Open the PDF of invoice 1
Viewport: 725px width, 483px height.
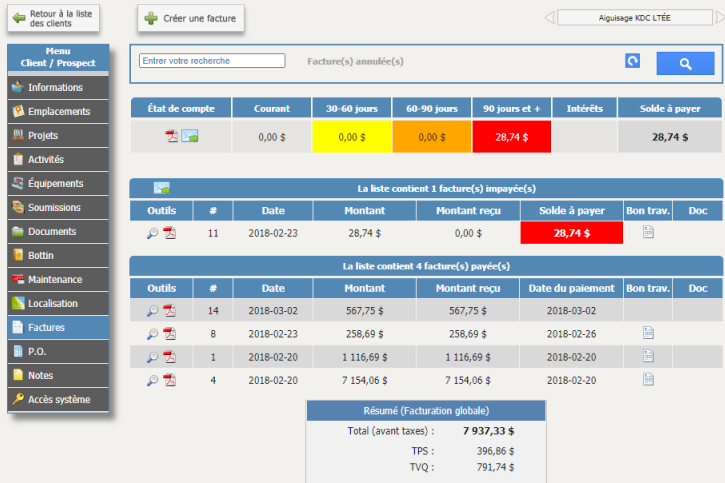point(170,357)
